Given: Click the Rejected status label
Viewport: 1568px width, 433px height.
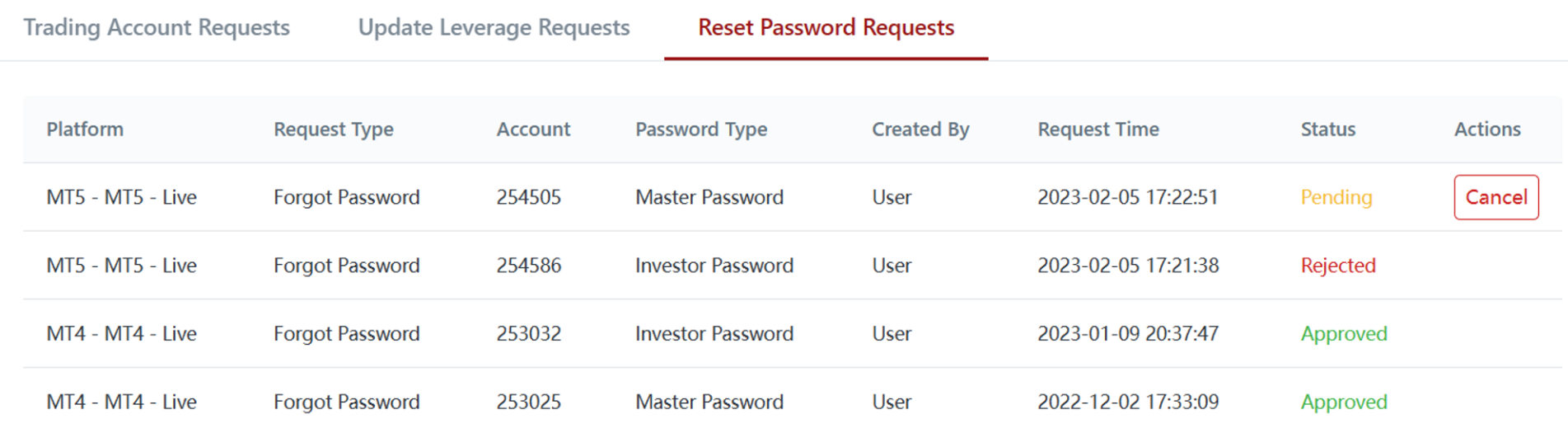Looking at the screenshot, I should 1338,266.
